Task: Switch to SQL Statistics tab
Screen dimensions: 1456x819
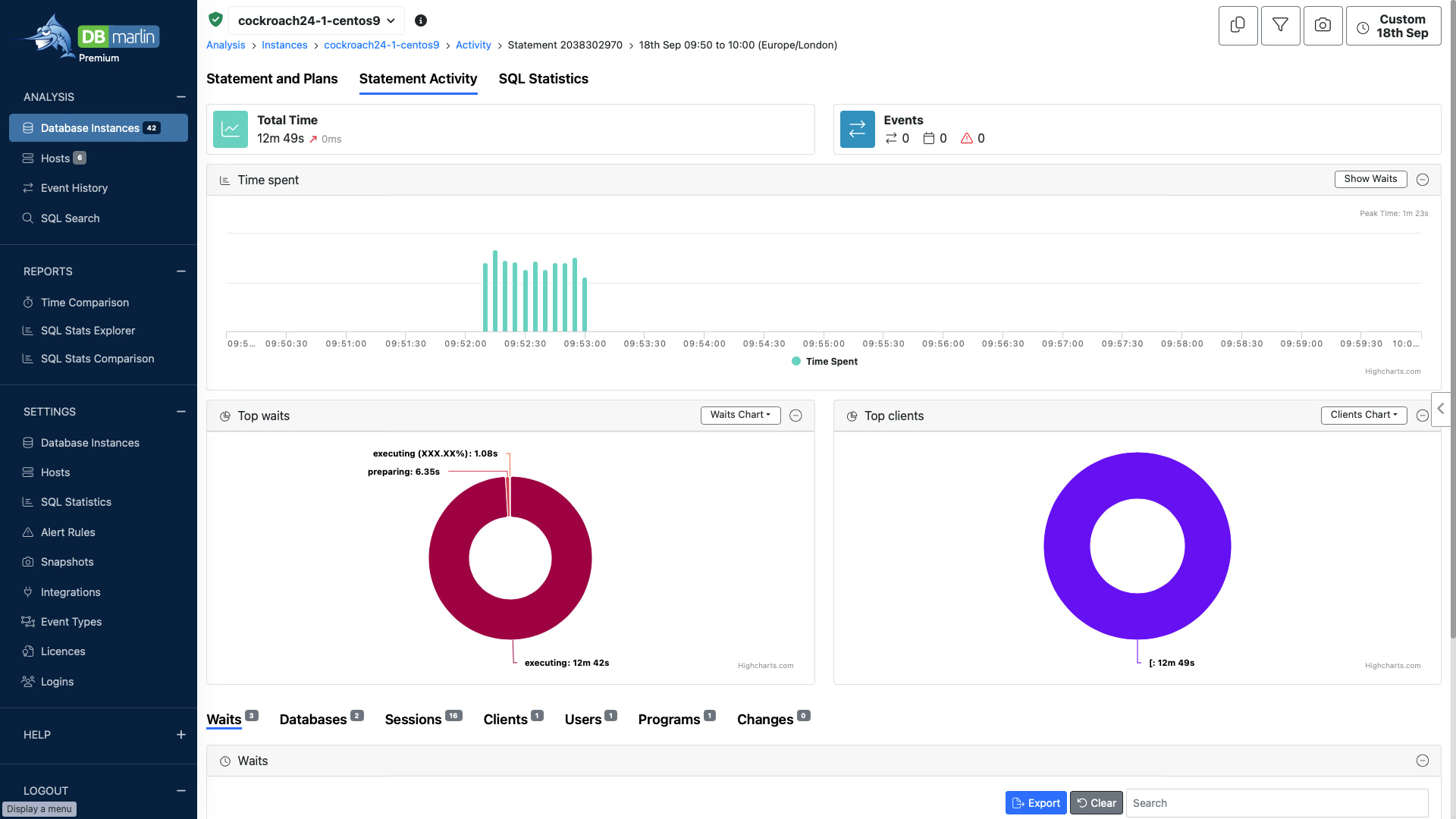Action: [x=543, y=79]
